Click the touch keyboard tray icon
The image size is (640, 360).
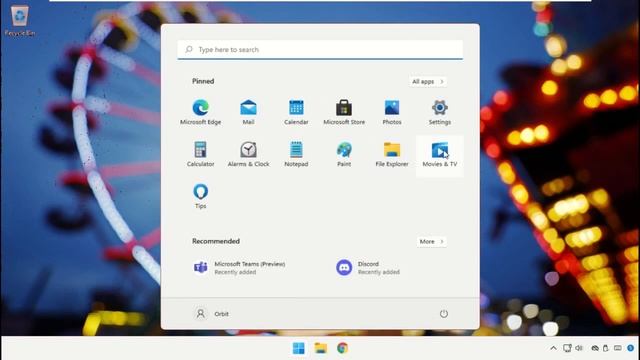tap(618, 348)
